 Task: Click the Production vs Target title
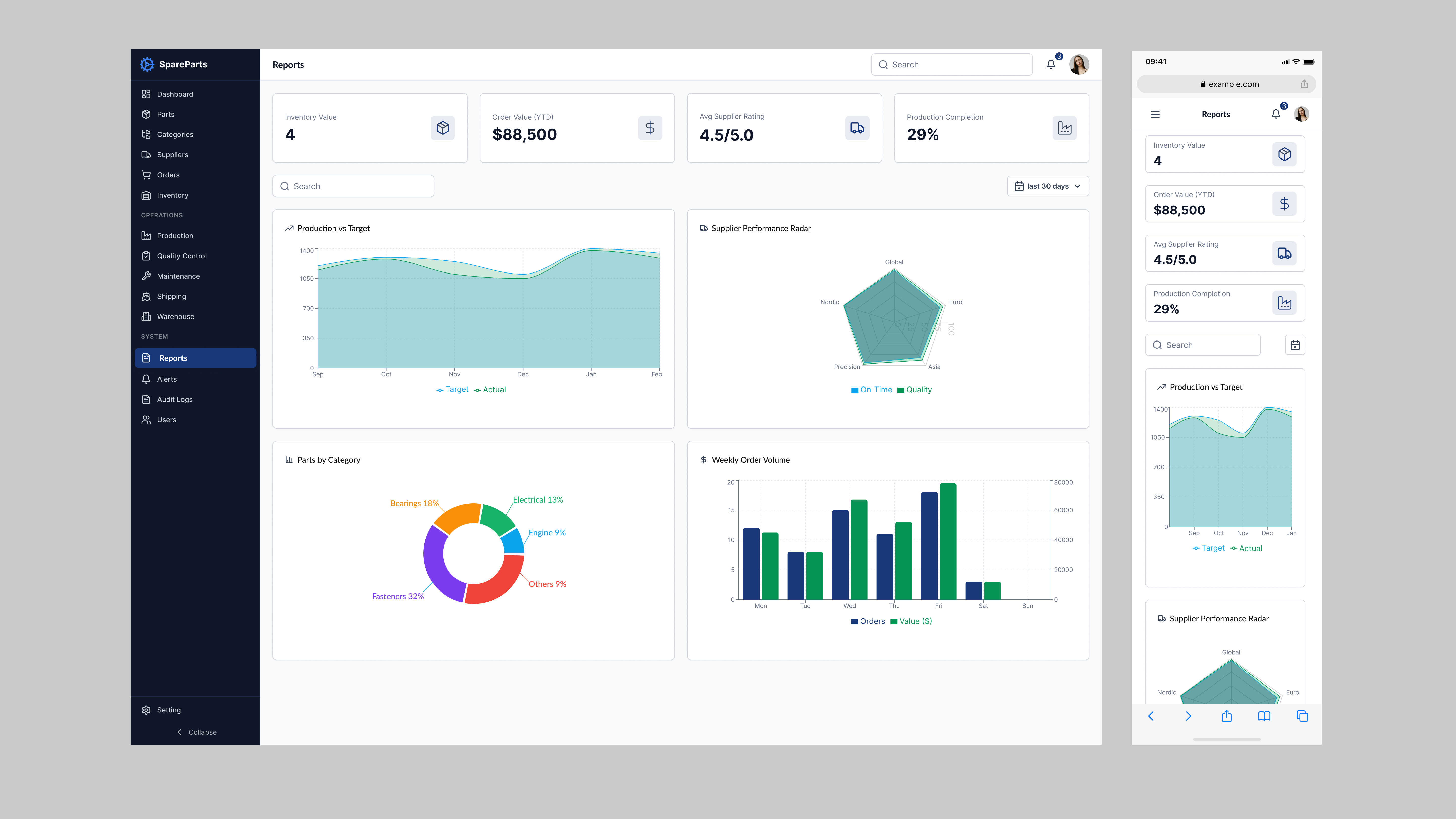click(333, 228)
